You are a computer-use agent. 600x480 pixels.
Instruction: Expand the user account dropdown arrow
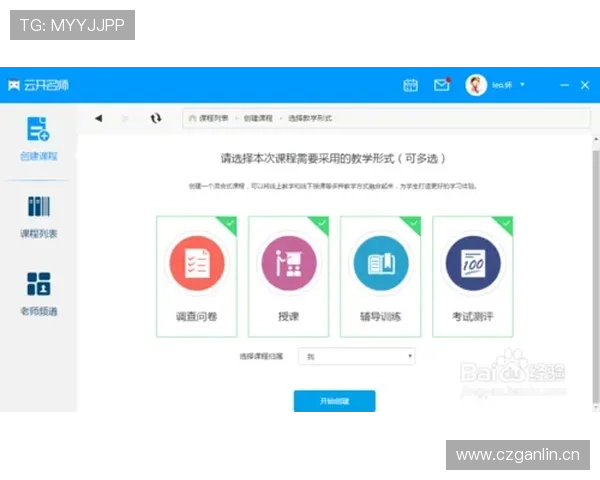[x=522, y=85]
